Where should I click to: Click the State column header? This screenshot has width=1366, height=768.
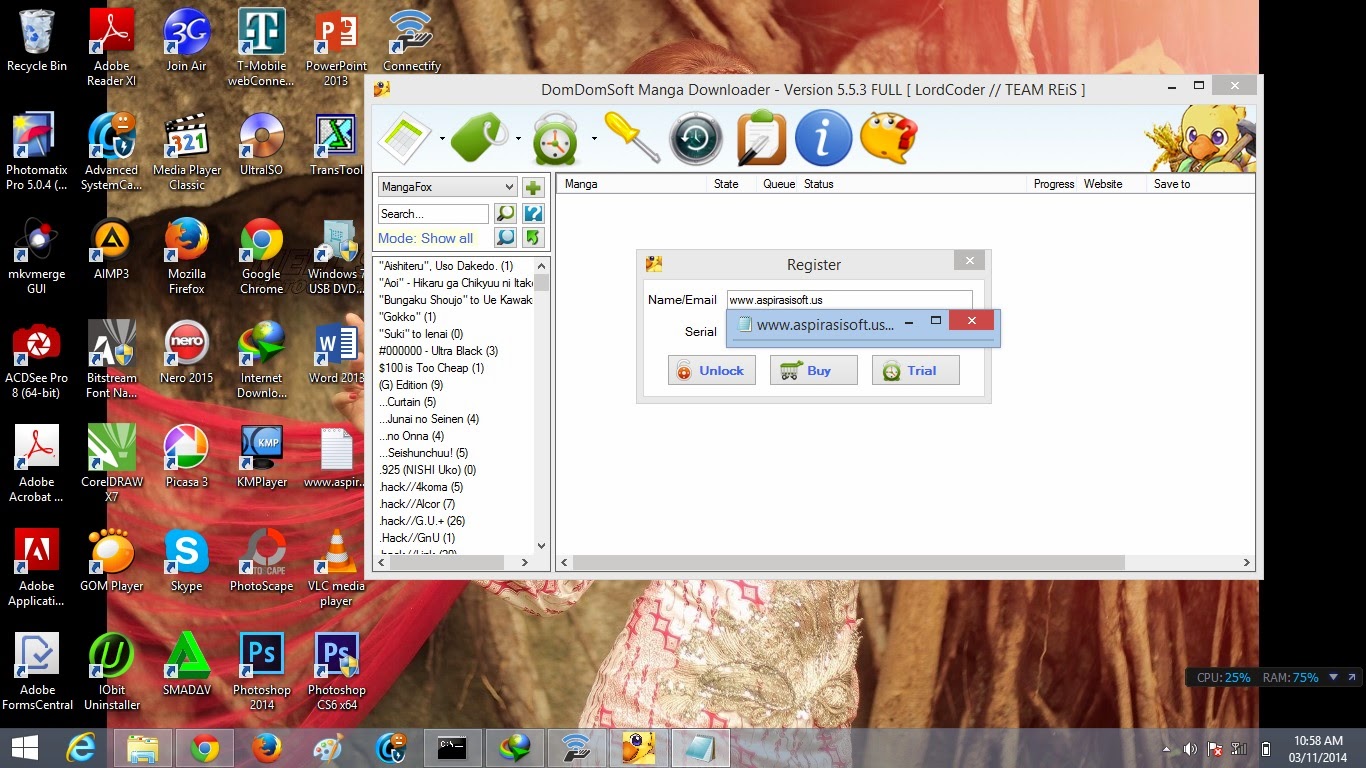point(731,184)
